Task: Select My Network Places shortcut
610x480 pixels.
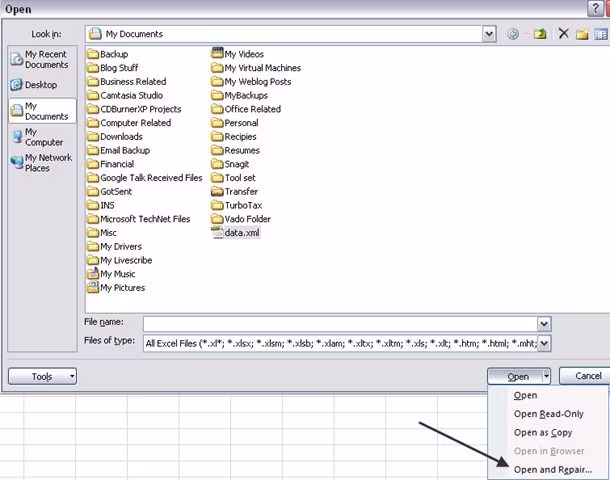Action: [x=42, y=163]
